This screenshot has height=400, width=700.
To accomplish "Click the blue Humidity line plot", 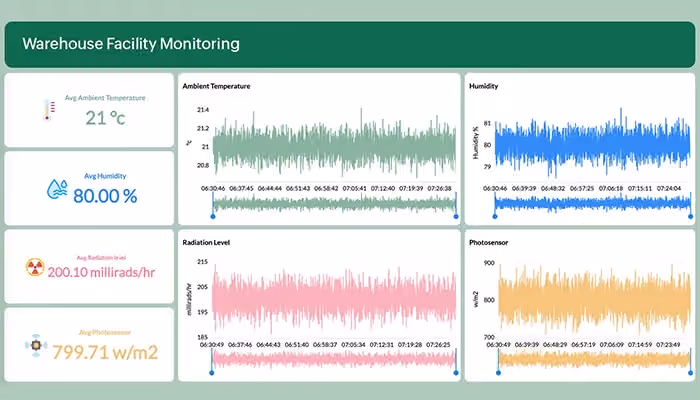I will point(592,145).
